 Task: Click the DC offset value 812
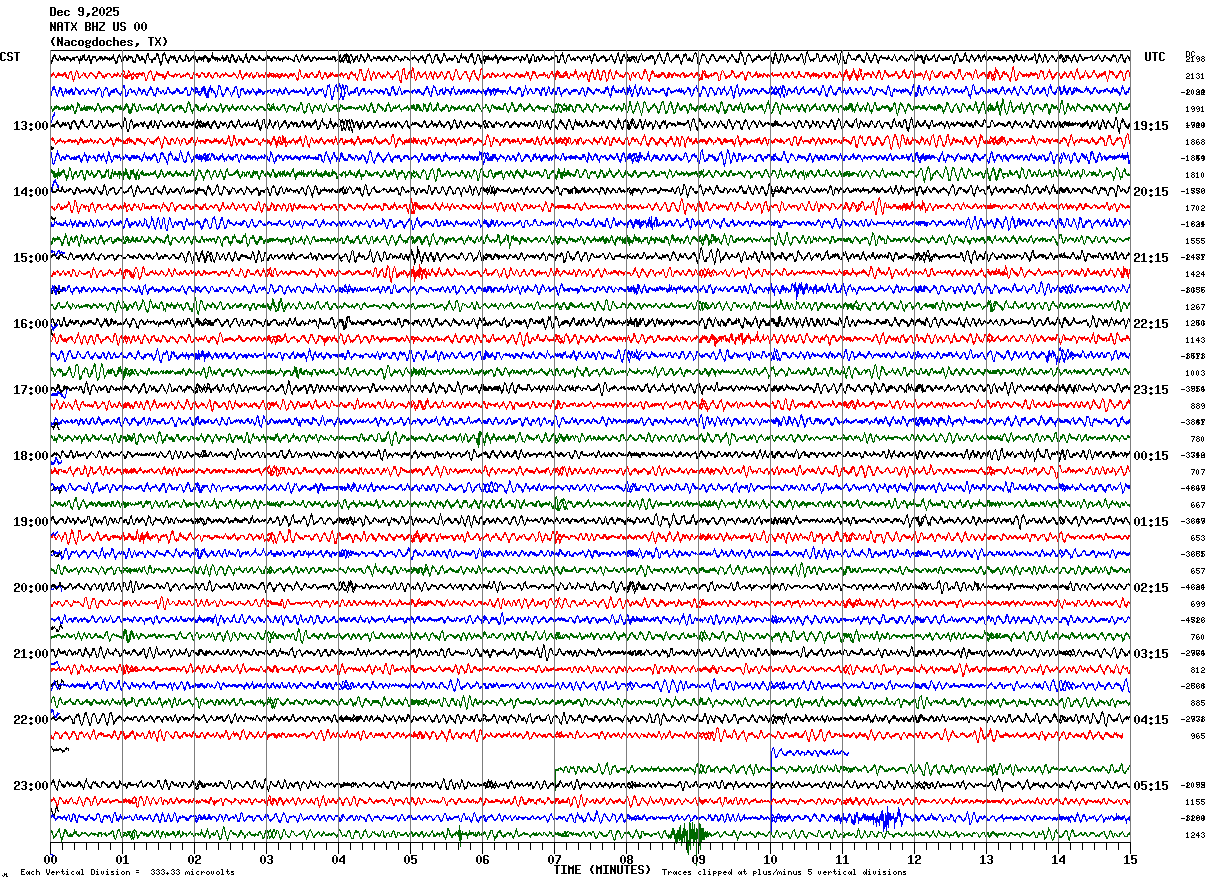coord(1197,670)
